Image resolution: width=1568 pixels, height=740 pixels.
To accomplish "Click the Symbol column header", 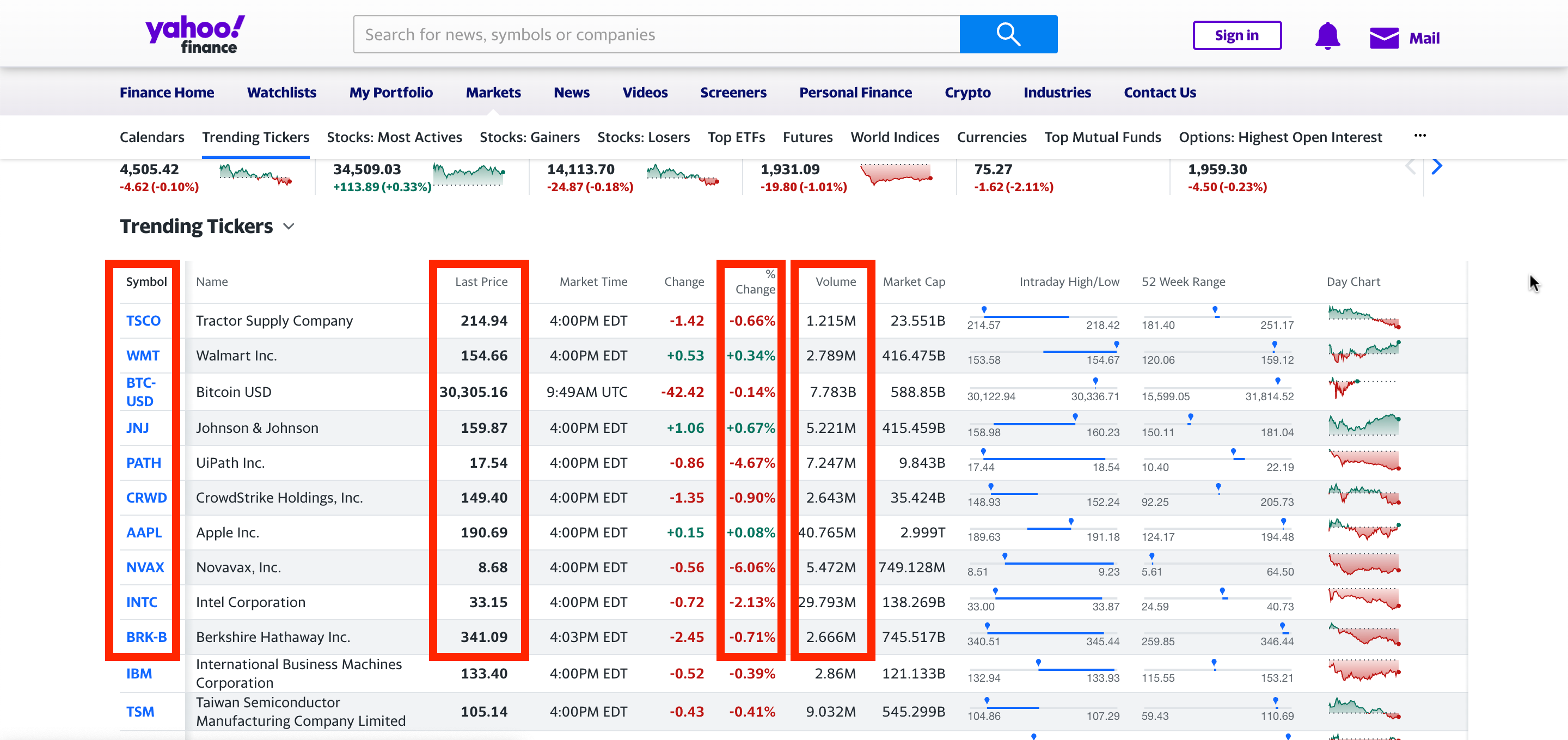I will (x=146, y=281).
